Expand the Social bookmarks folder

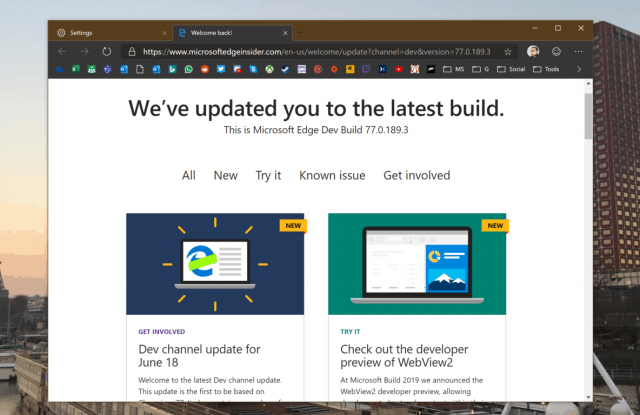tap(511, 69)
